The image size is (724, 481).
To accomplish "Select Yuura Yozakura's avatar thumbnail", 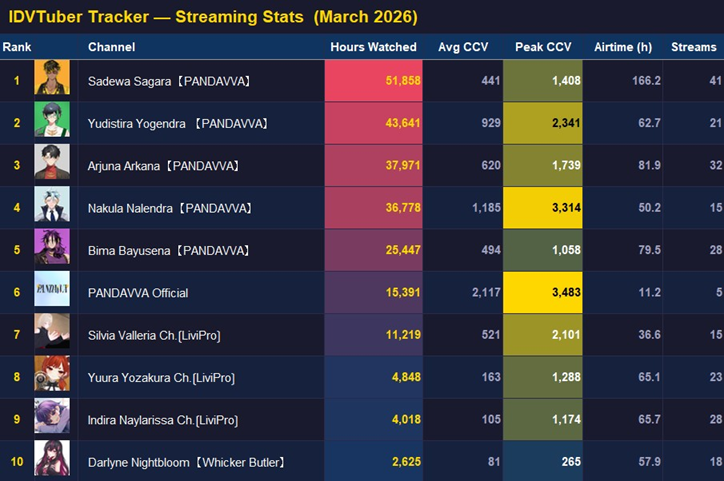I will pyautogui.click(x=52, y=373).
